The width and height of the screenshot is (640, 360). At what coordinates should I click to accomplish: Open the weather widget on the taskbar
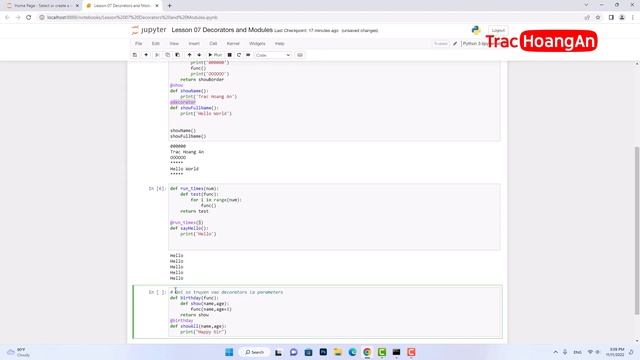(x=18, y=352)
